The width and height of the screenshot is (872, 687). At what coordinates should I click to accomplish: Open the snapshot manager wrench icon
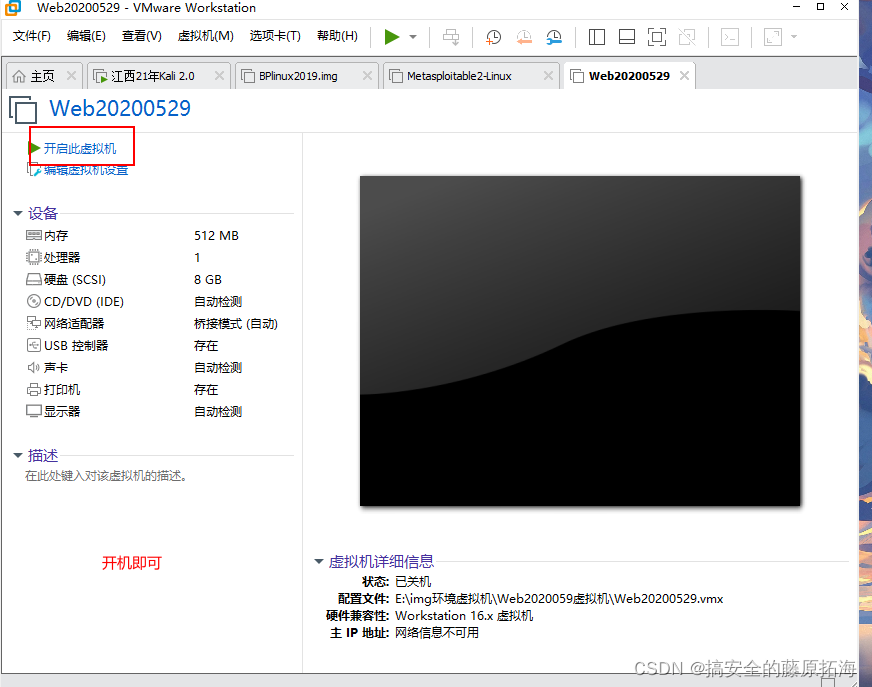pos(554,37)
